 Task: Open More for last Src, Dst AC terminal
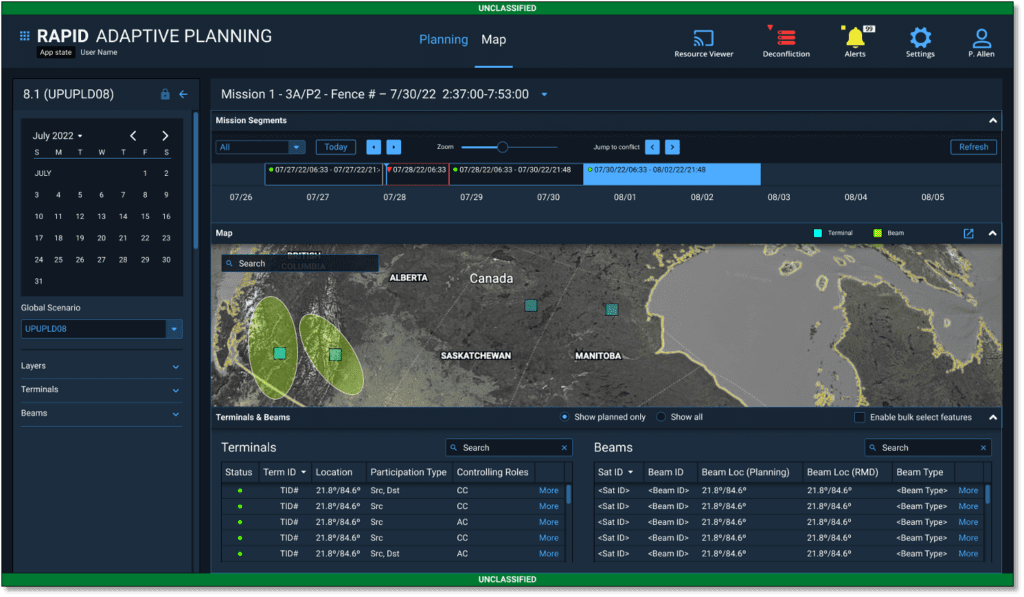click(549, 554)
